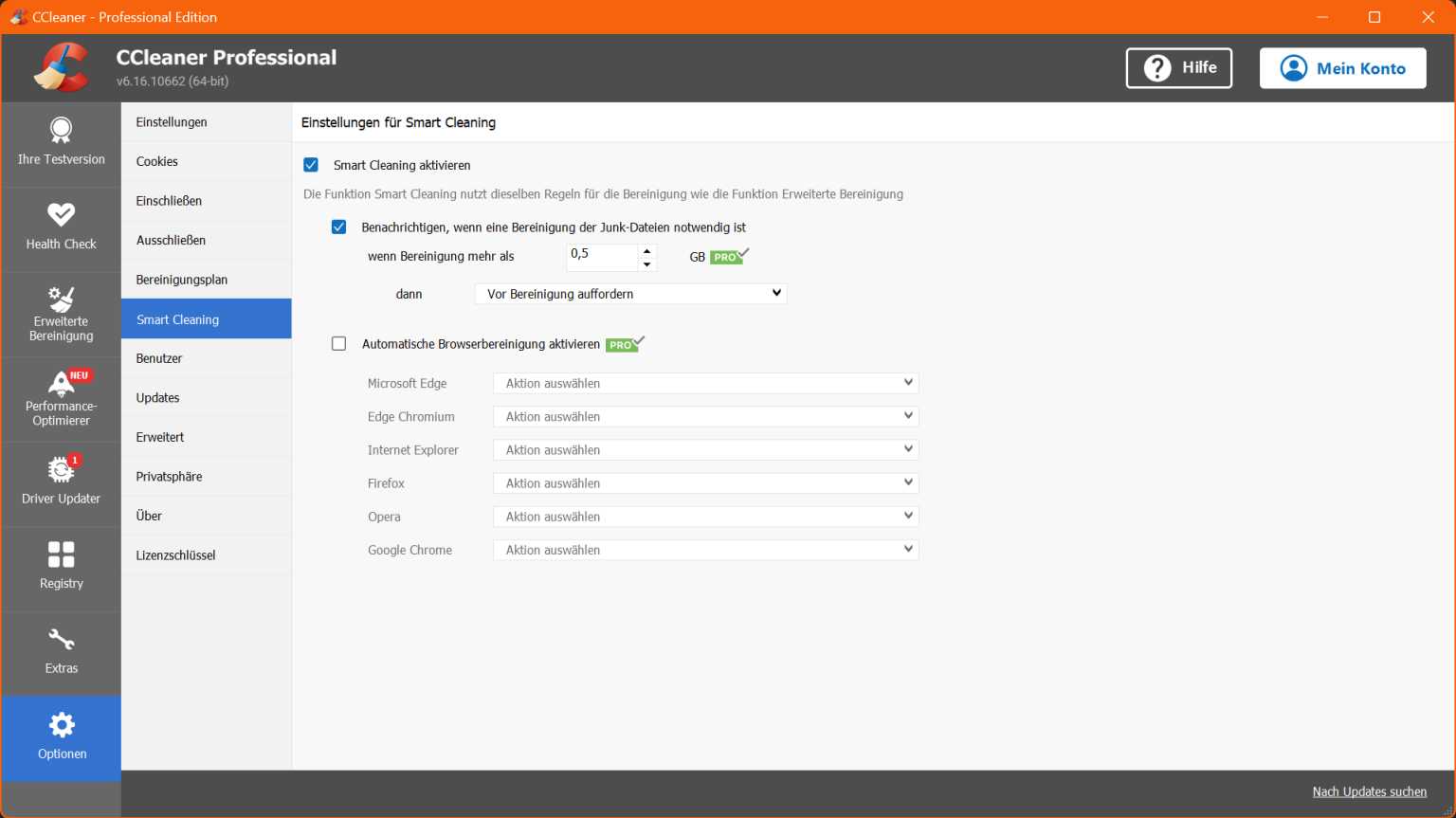Click inside the GB threshold input field
Image resolution: width=1456 pixels, height=818 pixels.
[600, 256]
